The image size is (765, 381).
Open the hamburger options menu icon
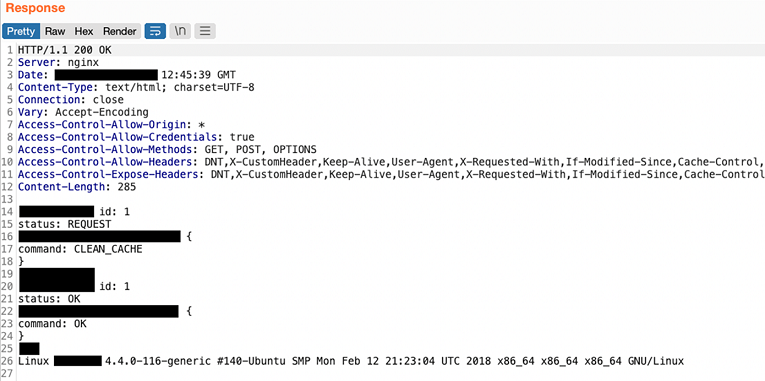point(205,31)
